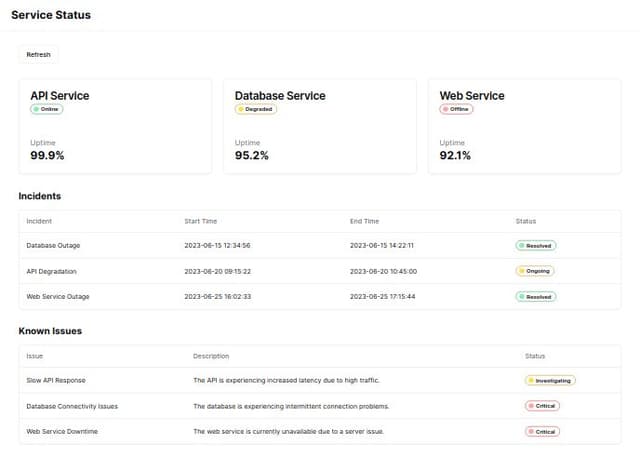This screenshot has width=640, height=460.
Task: Select the API Degradation incident name
Action: click(x=52, y=271)
